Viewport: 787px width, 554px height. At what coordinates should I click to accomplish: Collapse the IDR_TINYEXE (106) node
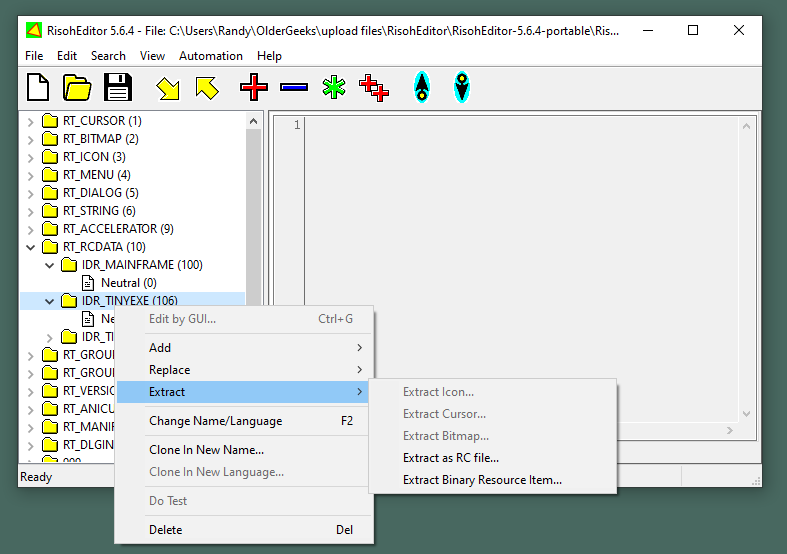[49, 302]
